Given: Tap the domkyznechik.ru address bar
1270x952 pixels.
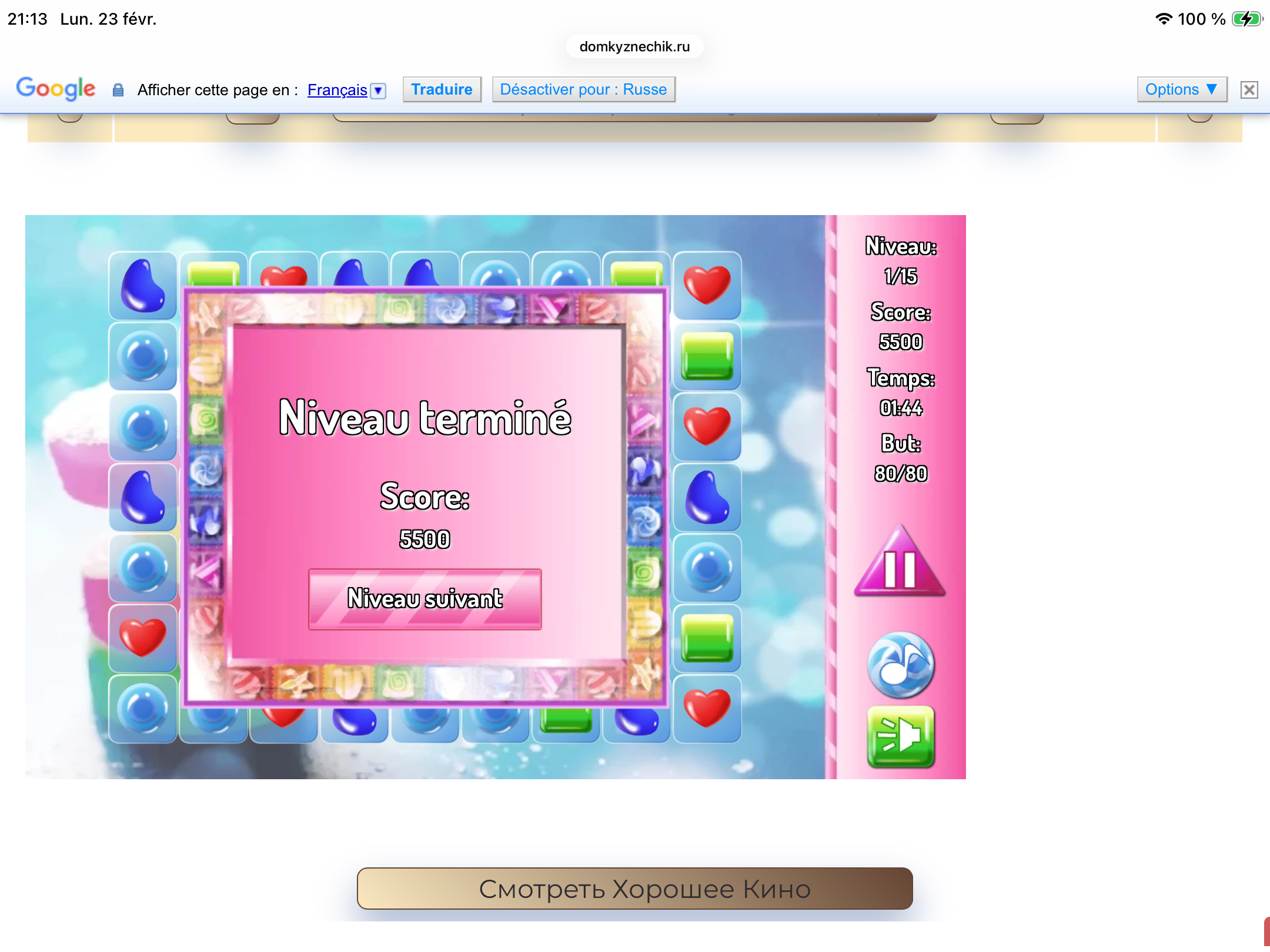Looking at the screenshot, I should tap(634, 46).
